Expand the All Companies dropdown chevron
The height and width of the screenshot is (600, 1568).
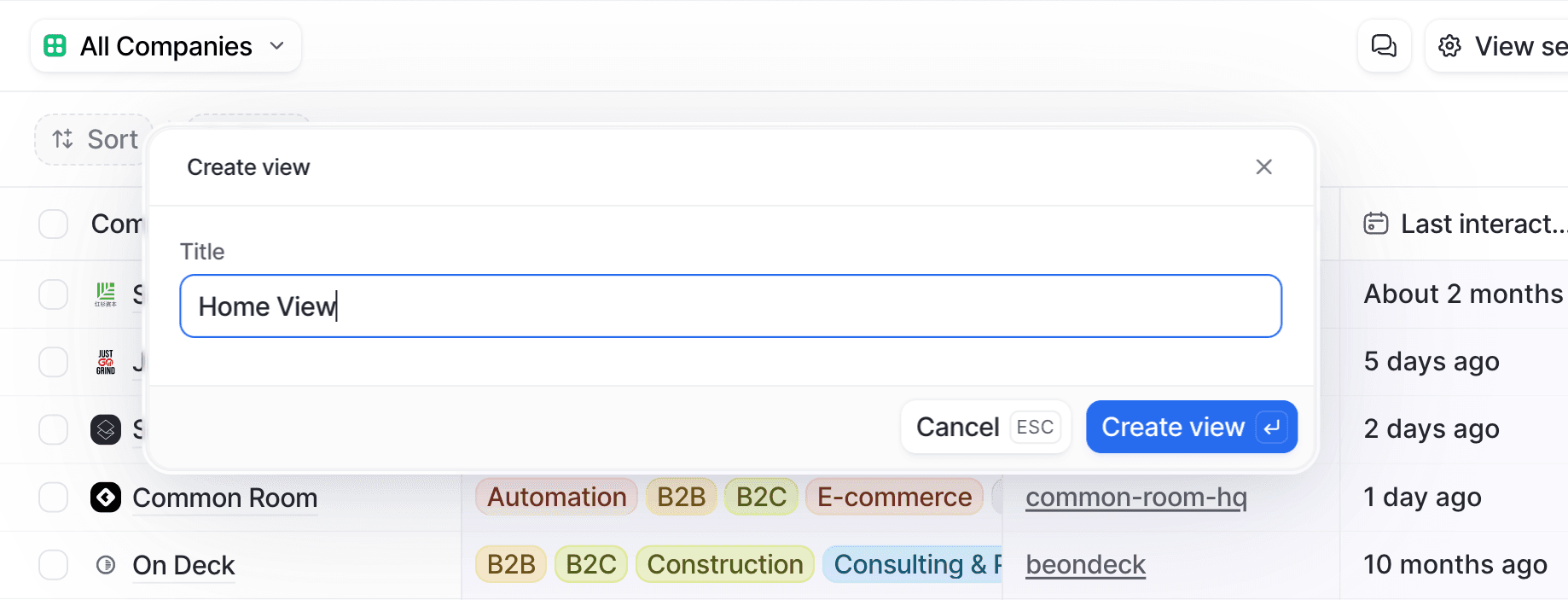pyautogui.click(x=277, y=46)
